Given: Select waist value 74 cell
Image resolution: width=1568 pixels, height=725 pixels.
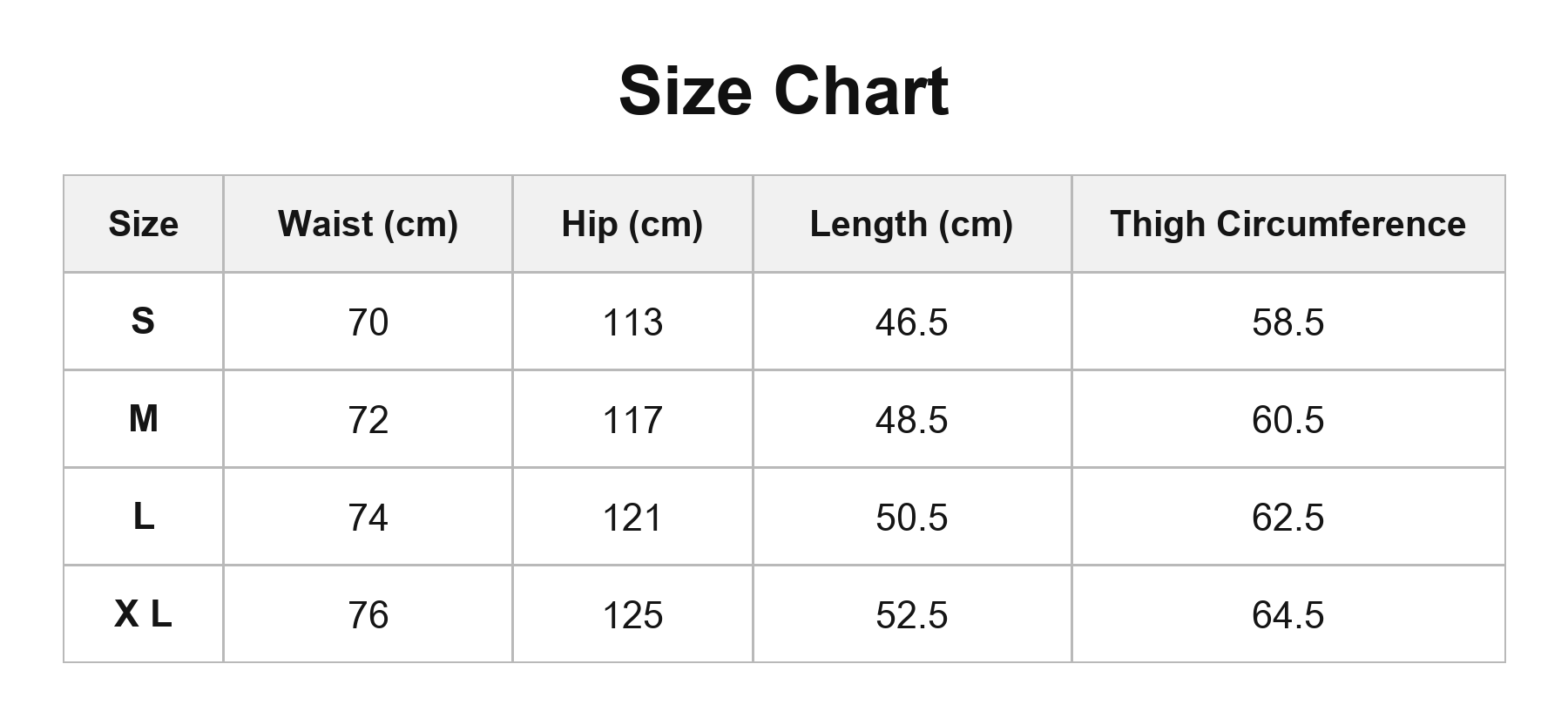Looking at the screenshot, I should point(368,517).
